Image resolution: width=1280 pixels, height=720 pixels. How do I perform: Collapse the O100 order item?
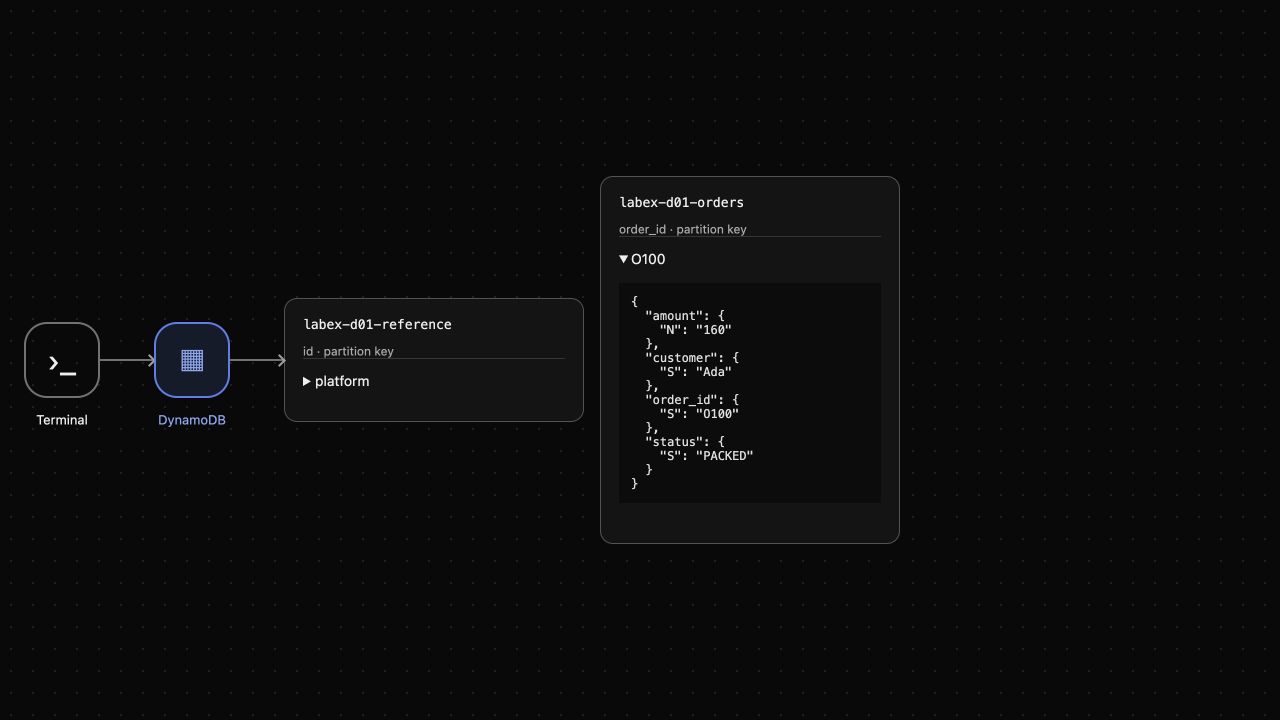click(750, 259)
